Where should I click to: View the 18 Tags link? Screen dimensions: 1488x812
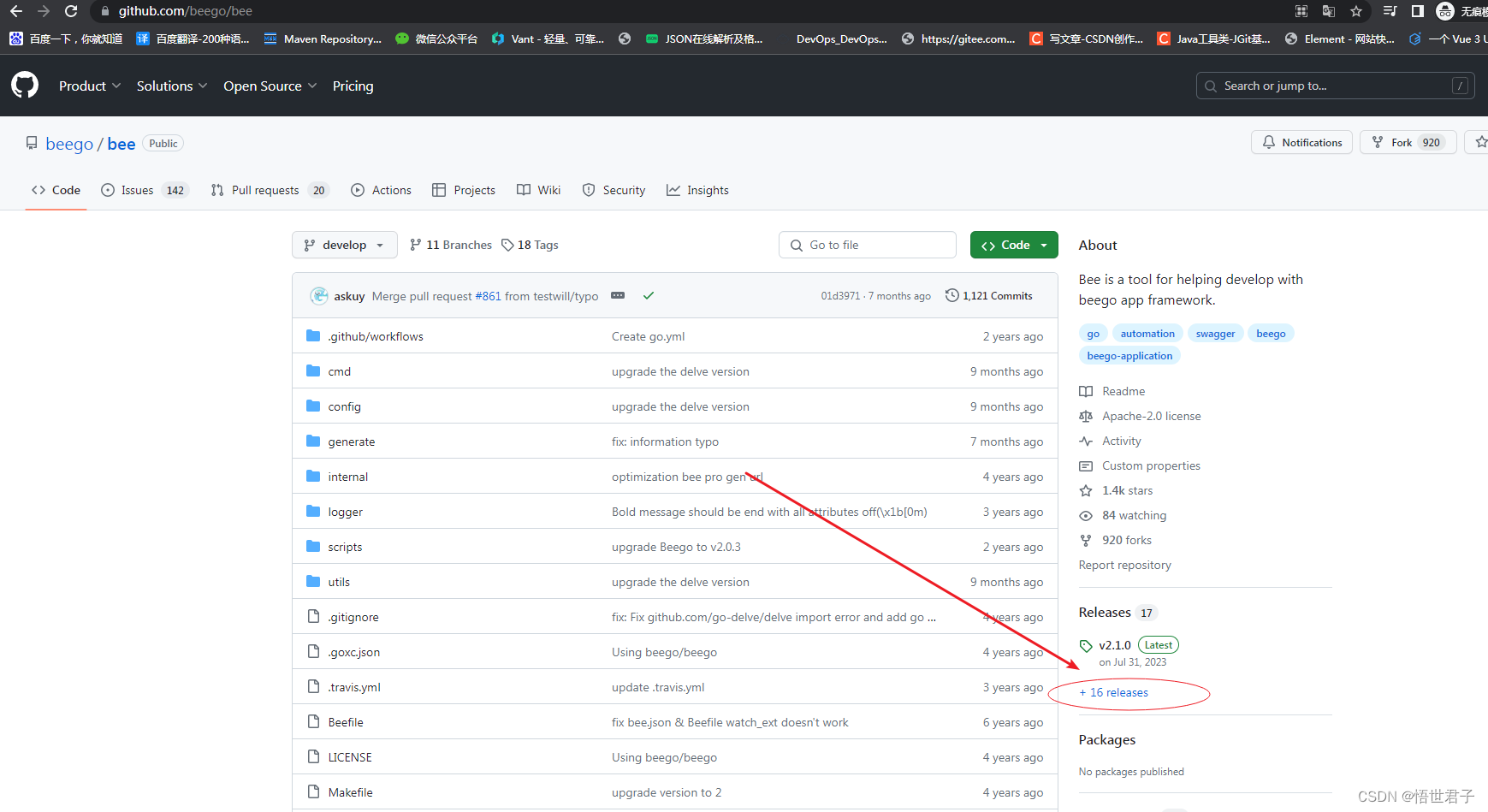point(530,245)
